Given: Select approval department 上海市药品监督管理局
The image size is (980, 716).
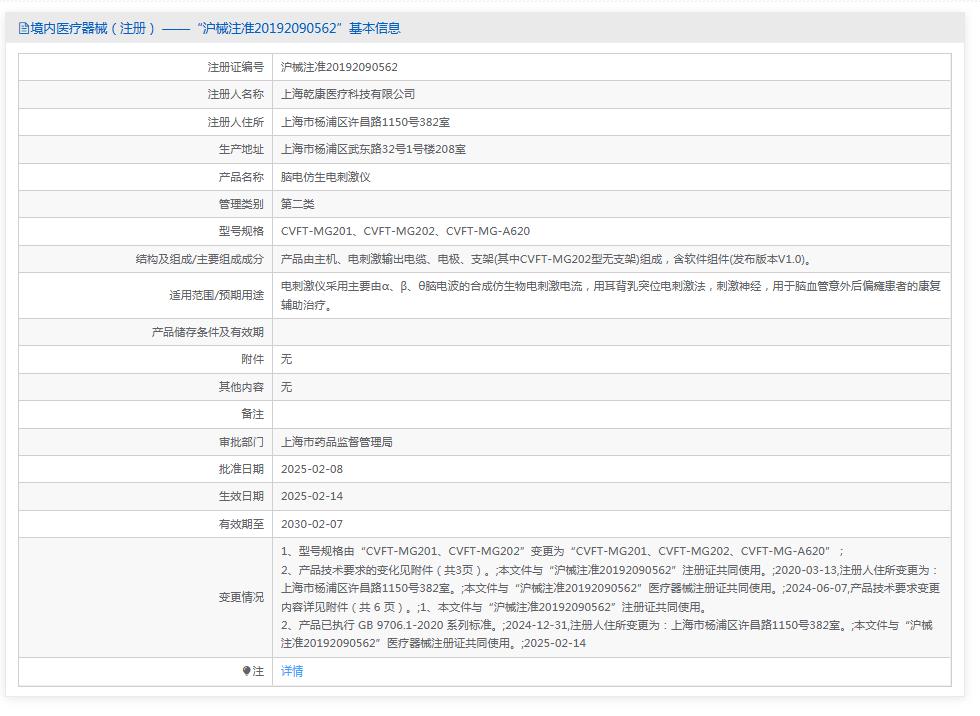Looking at the screenshot, I should 336,442.
